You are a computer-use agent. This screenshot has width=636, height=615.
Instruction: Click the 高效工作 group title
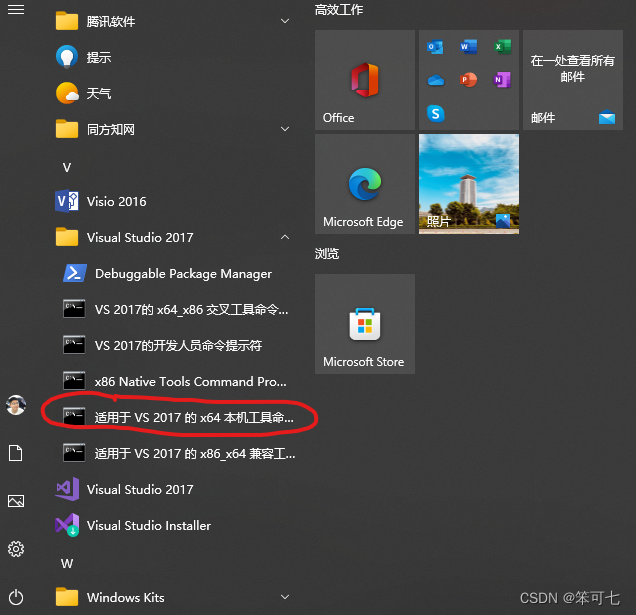pos(339,10)
